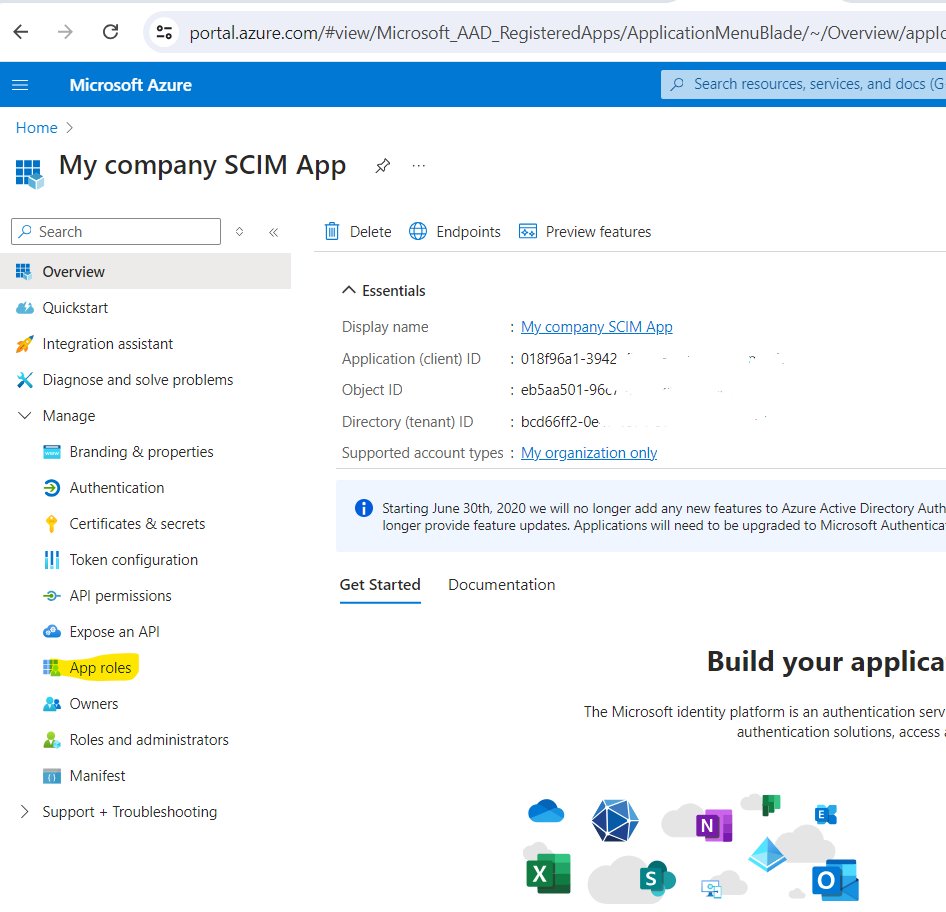Viewport: 946px width, 912px height.
Task: Click Delete button label in toolbar
Action: point(370,232)
